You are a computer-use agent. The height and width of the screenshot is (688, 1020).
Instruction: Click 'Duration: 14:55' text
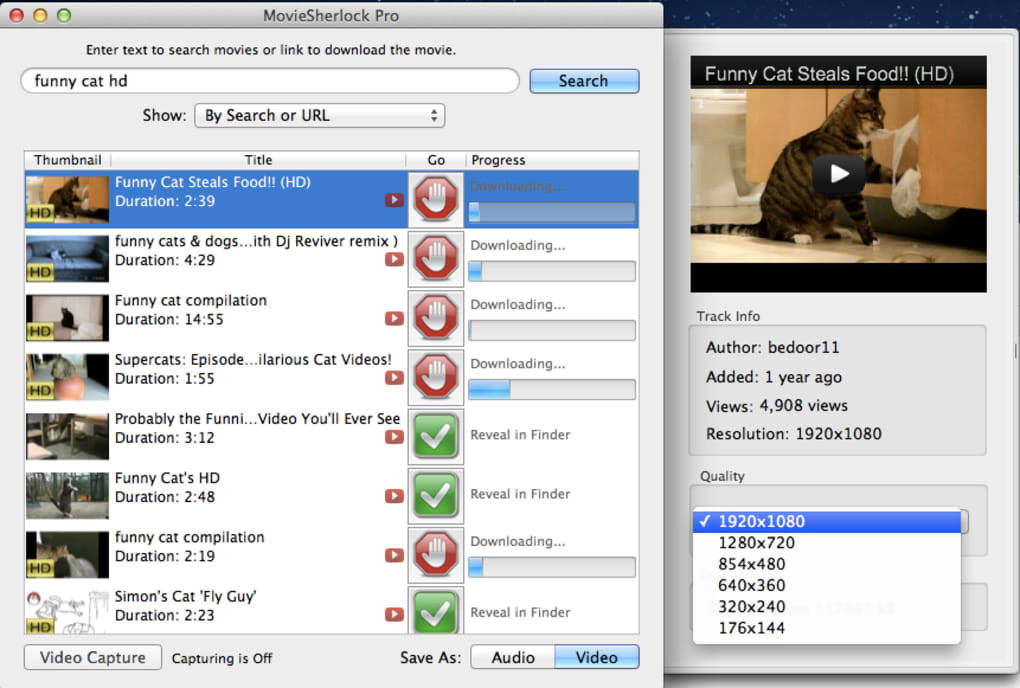(169, 320)
